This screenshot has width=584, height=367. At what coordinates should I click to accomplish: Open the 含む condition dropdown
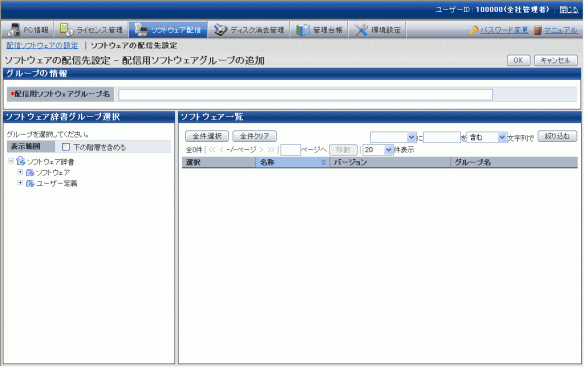(x=486, y=137)
